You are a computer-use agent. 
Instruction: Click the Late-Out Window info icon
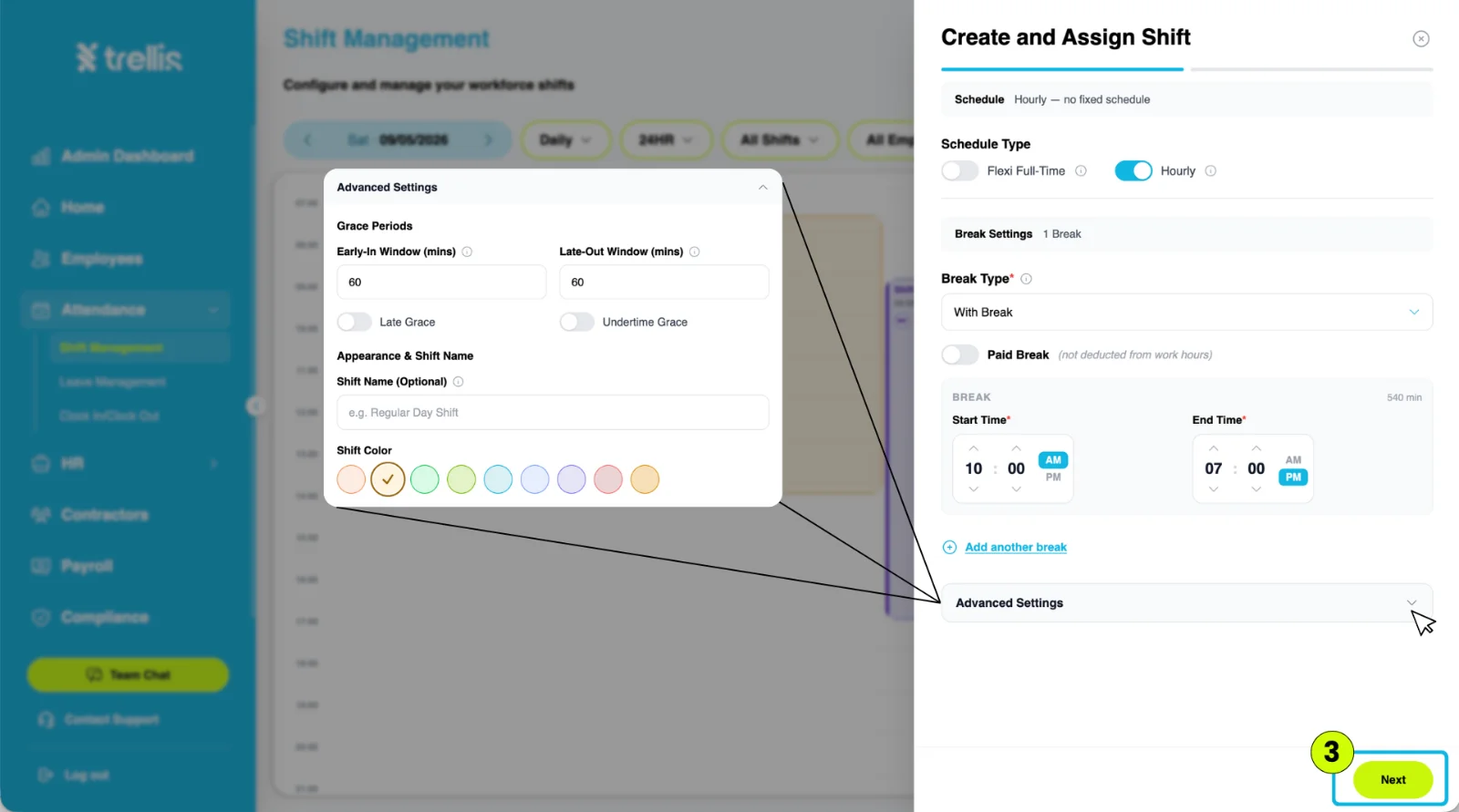pos(694,252)
